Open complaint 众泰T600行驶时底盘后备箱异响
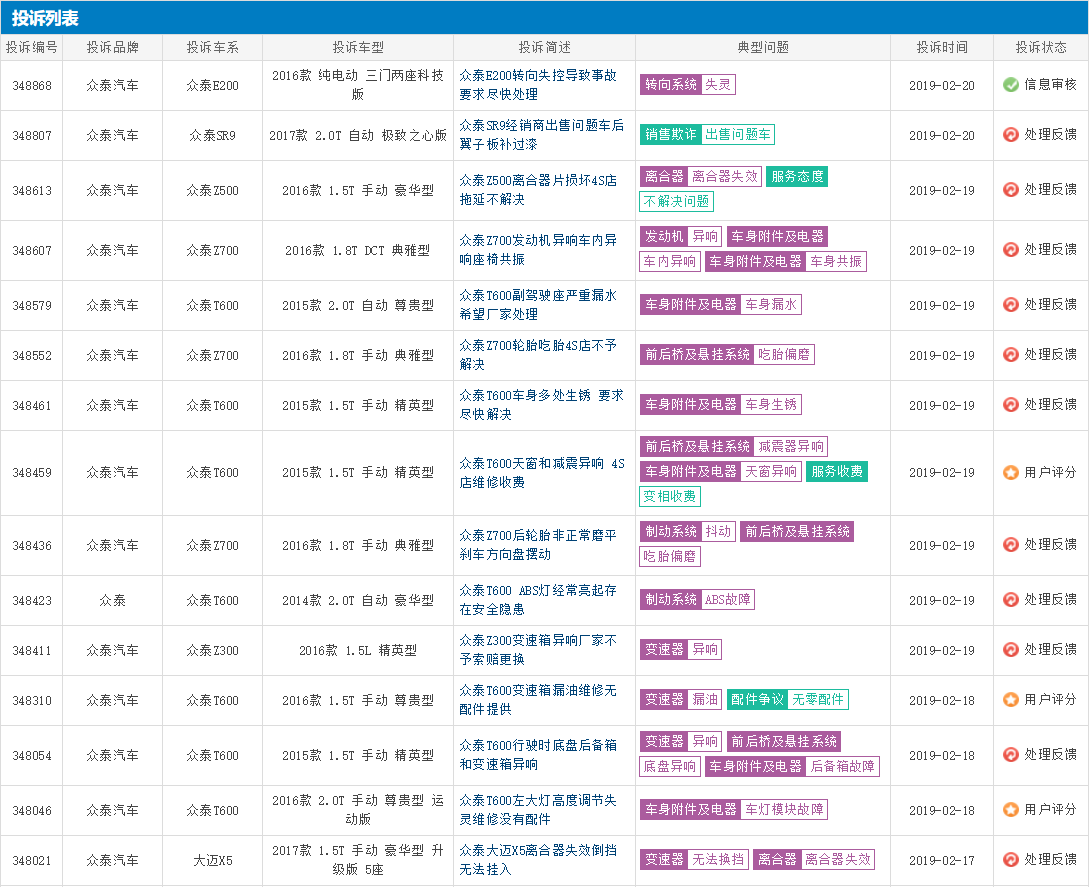 538,755
